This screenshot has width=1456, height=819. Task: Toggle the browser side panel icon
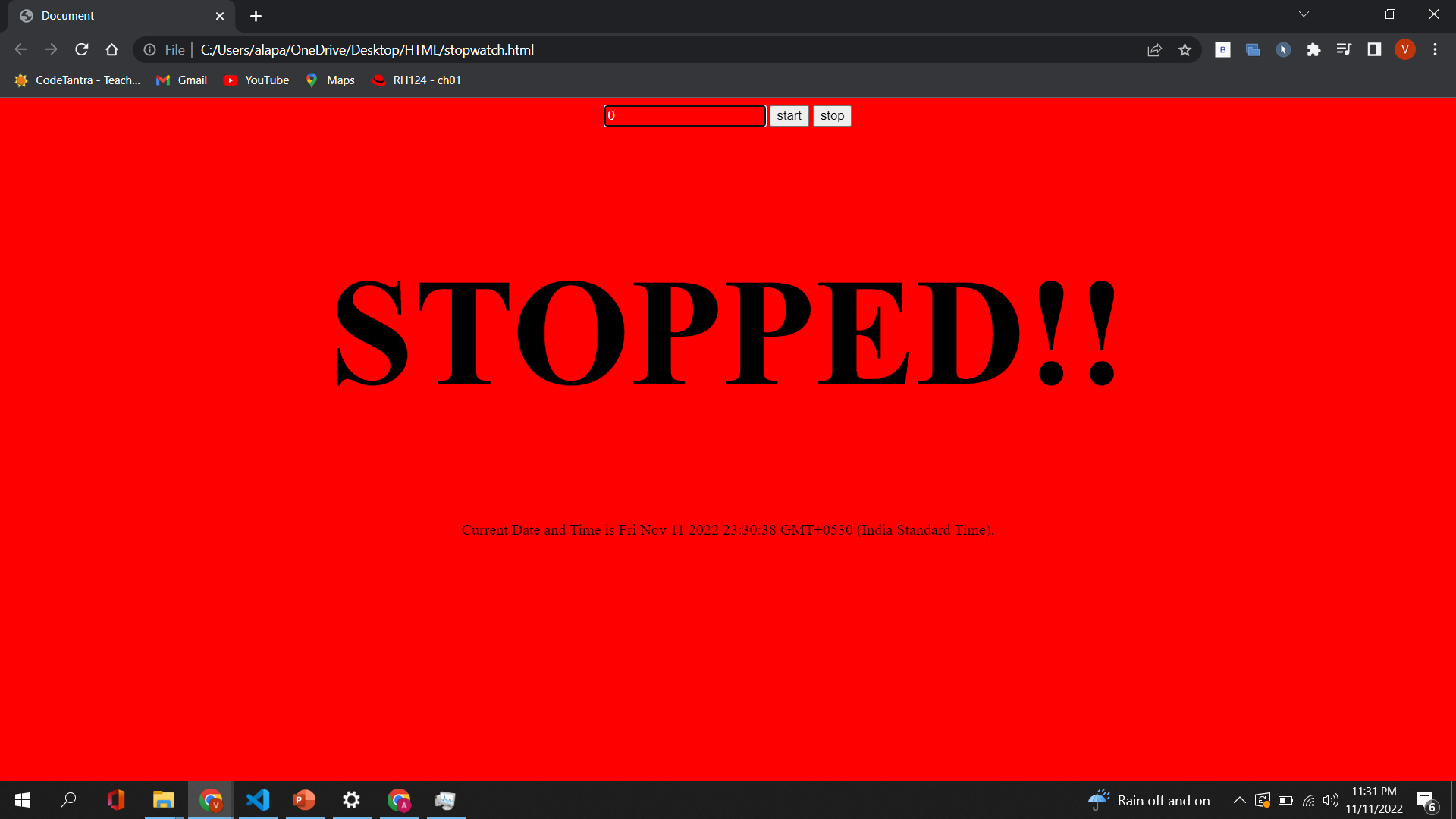pyautogui.click(x=1374, y=50)
